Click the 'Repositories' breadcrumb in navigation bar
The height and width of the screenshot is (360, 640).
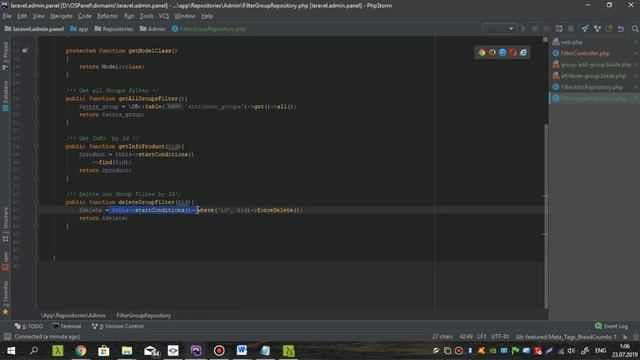(x=113, y=29)
